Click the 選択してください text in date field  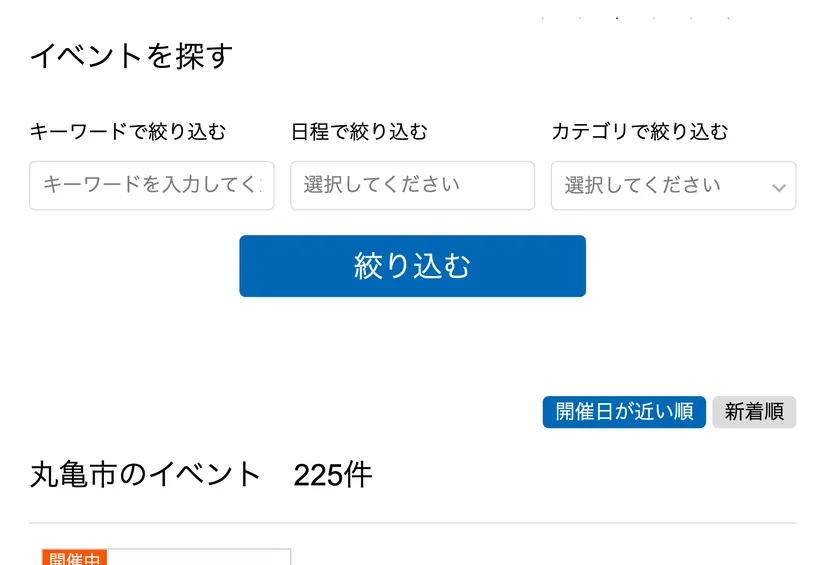tap(382, 185)
